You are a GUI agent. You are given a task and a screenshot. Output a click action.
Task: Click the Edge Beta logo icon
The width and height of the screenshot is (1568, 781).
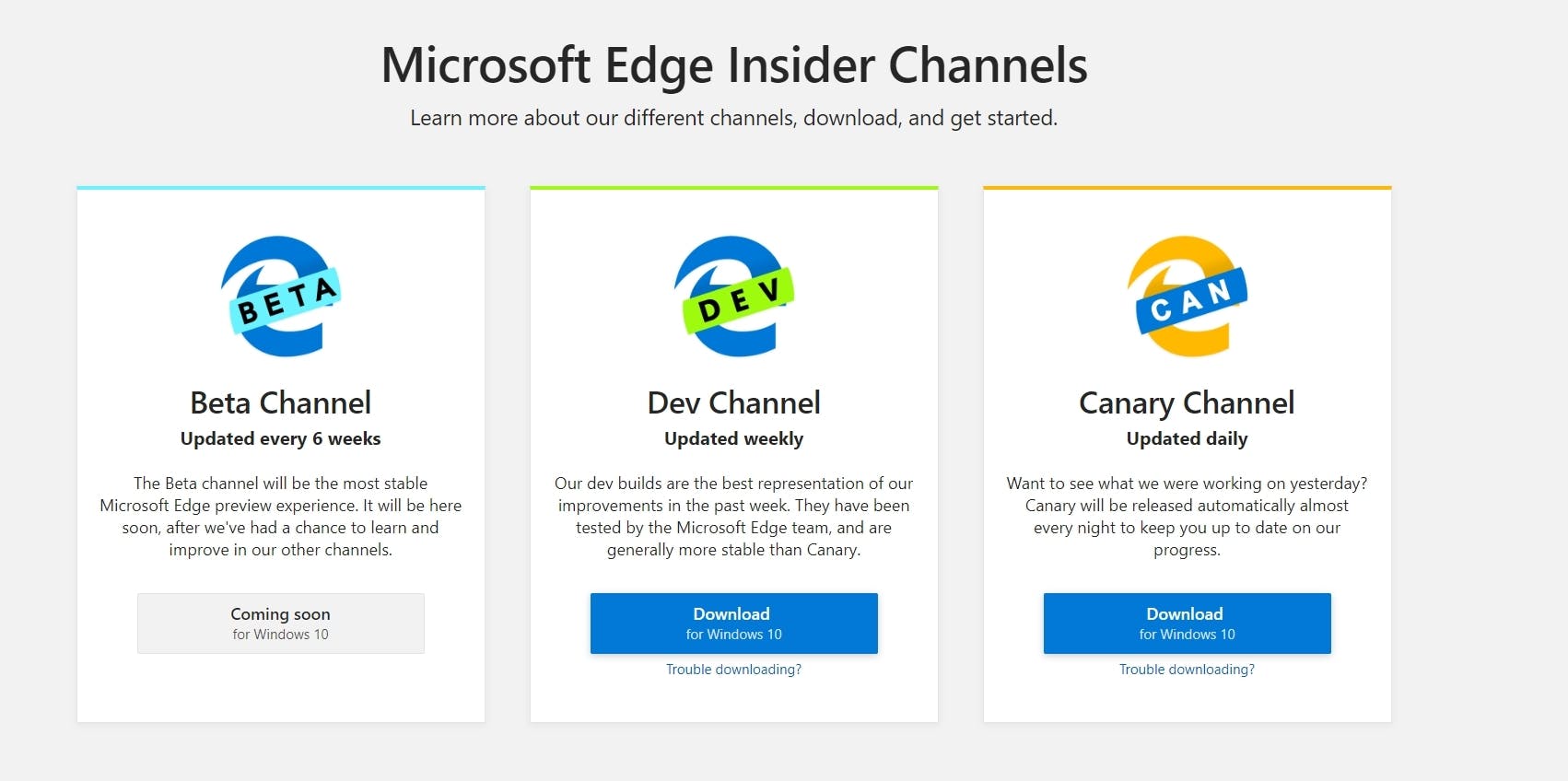click(281, 297)
